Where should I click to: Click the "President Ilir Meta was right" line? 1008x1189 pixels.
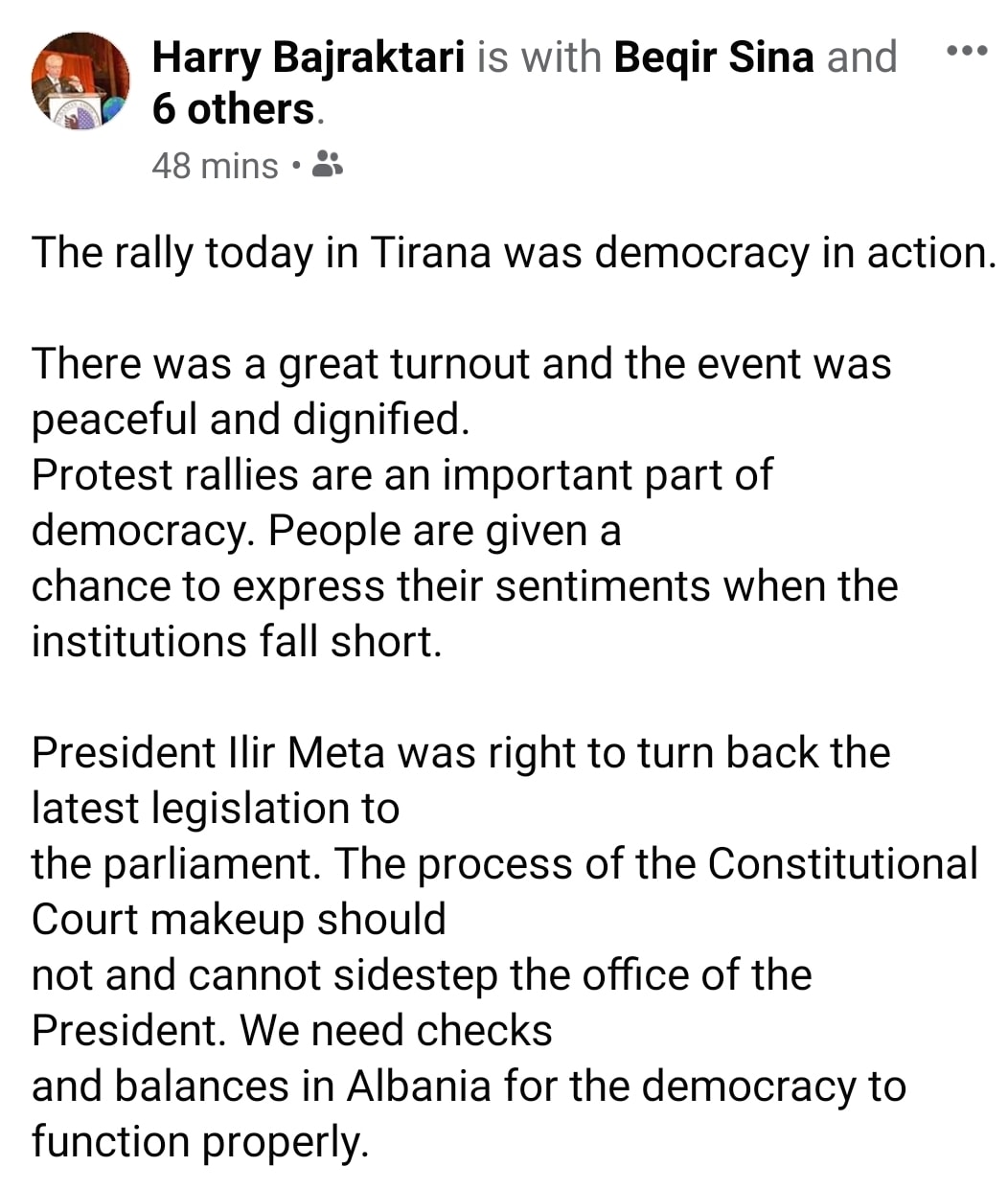[461, 753]
